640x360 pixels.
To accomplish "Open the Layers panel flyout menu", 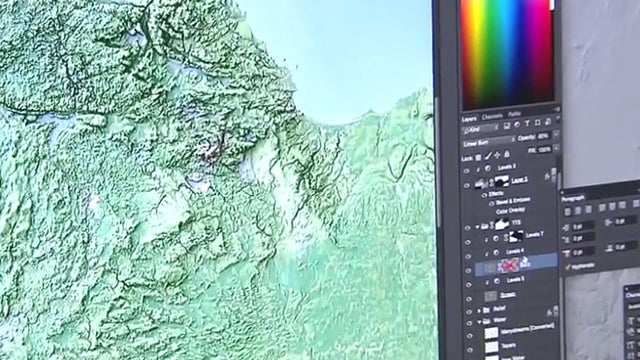I will [557, 109].
